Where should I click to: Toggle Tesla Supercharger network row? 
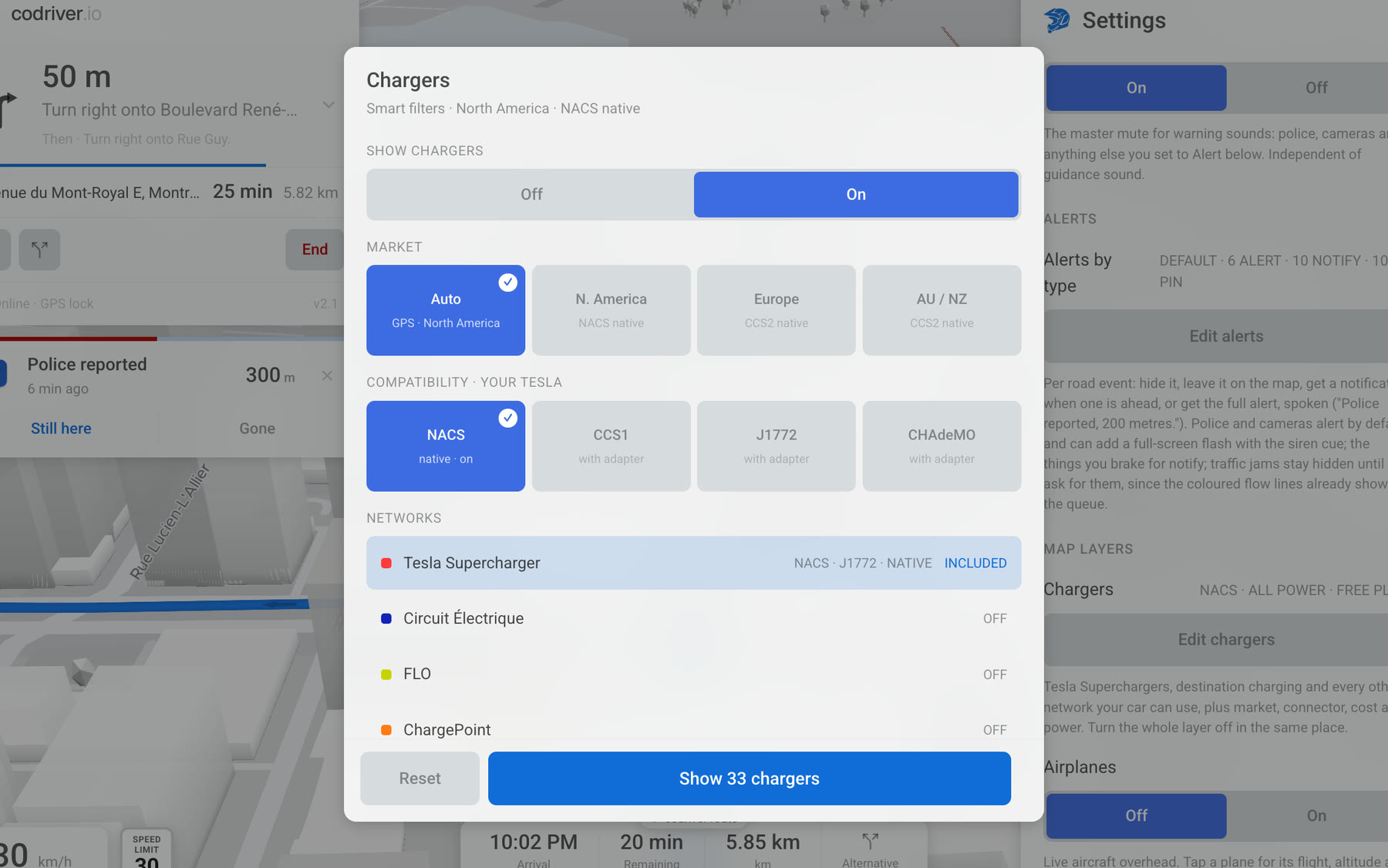[694, 563]
